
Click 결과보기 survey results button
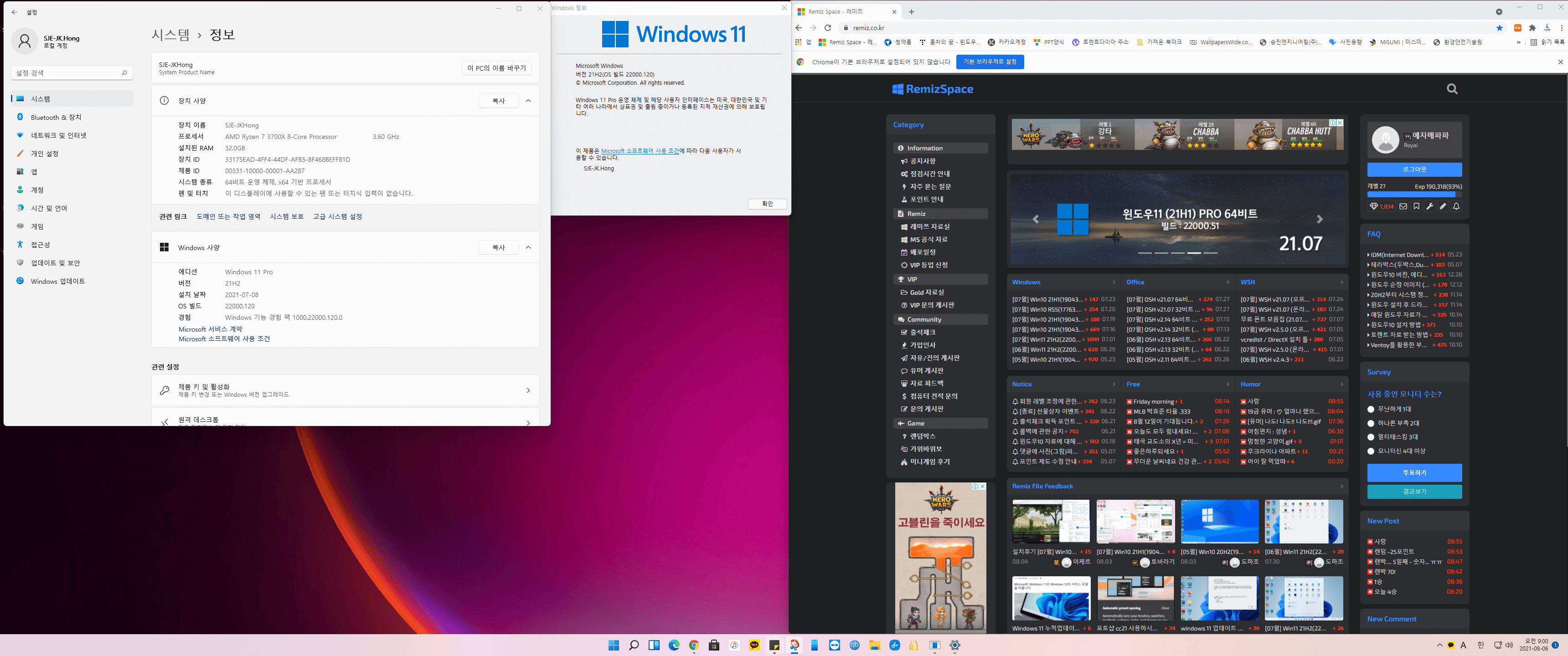[1414, 492]
